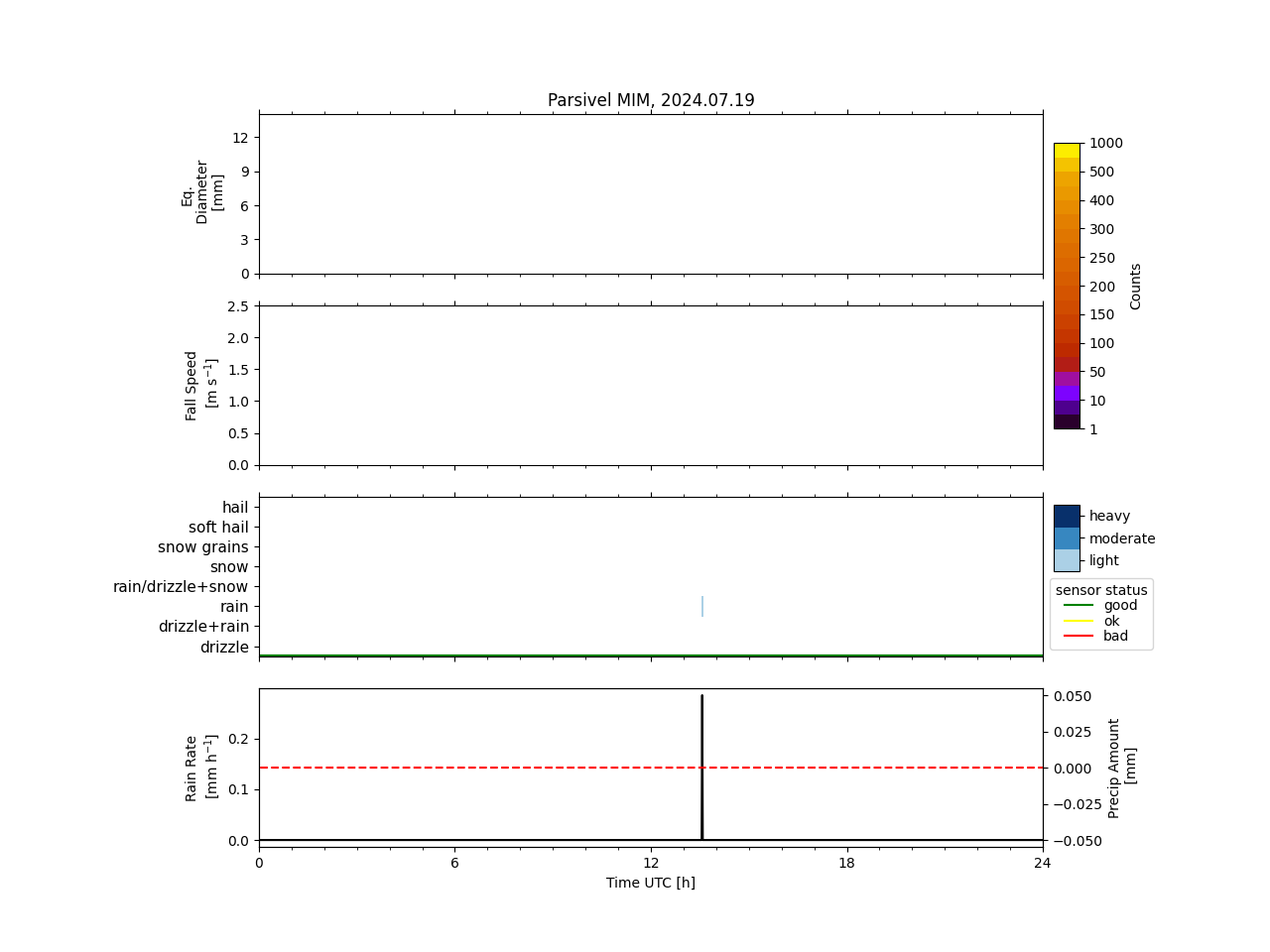1270x952 pixels.
Task: Click the black rain rate spike peak
Action: click(x=701, y=697)
